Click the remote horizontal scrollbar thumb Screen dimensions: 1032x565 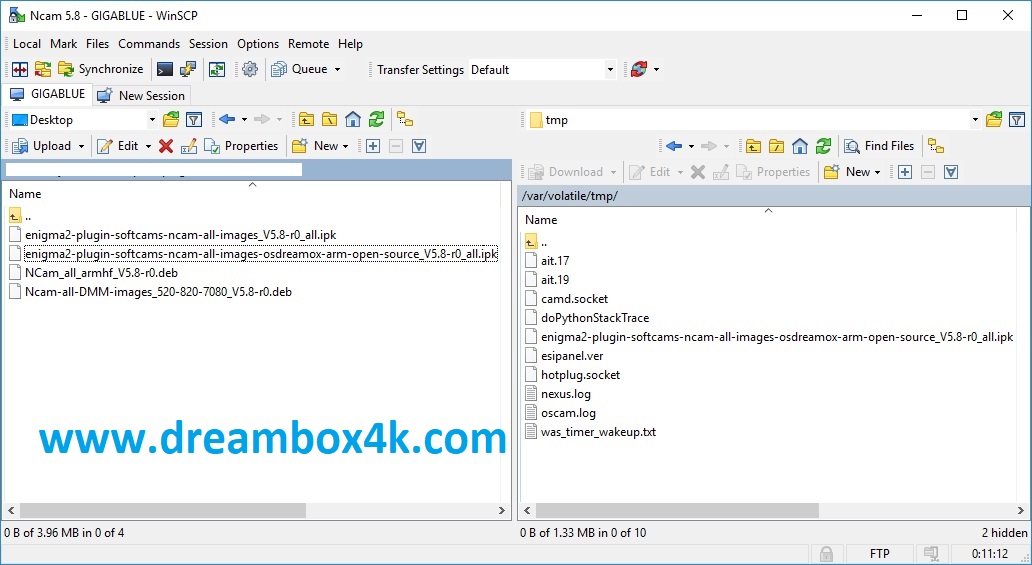(677, 510)
